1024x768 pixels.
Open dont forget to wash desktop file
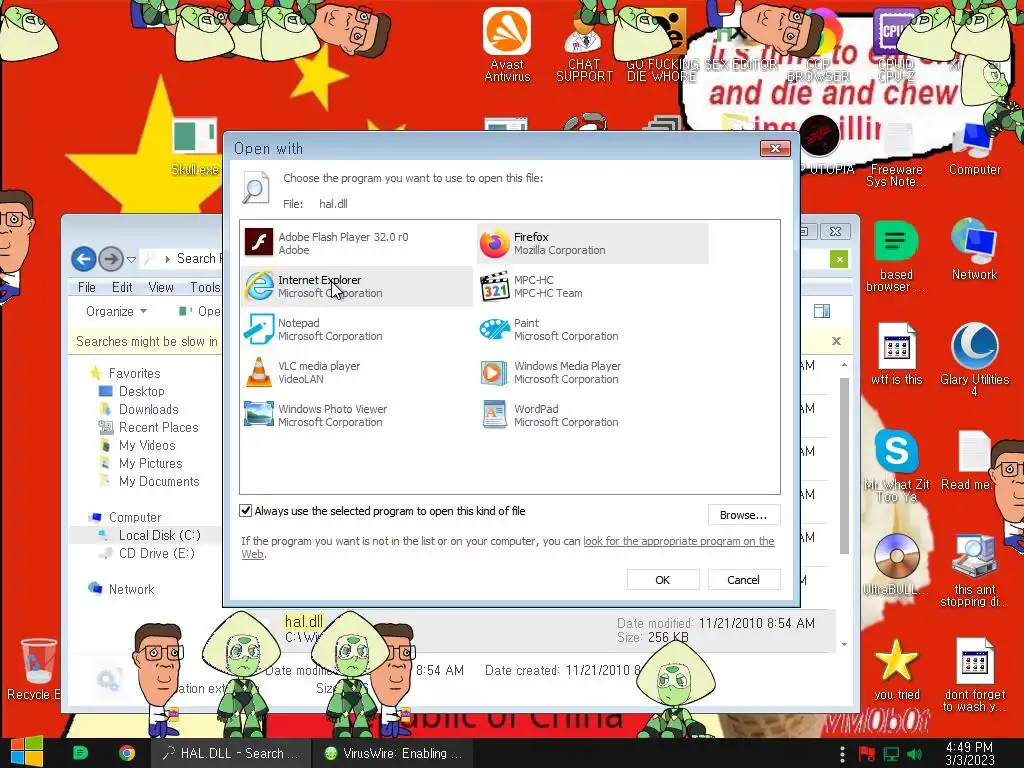click(974, 674)
